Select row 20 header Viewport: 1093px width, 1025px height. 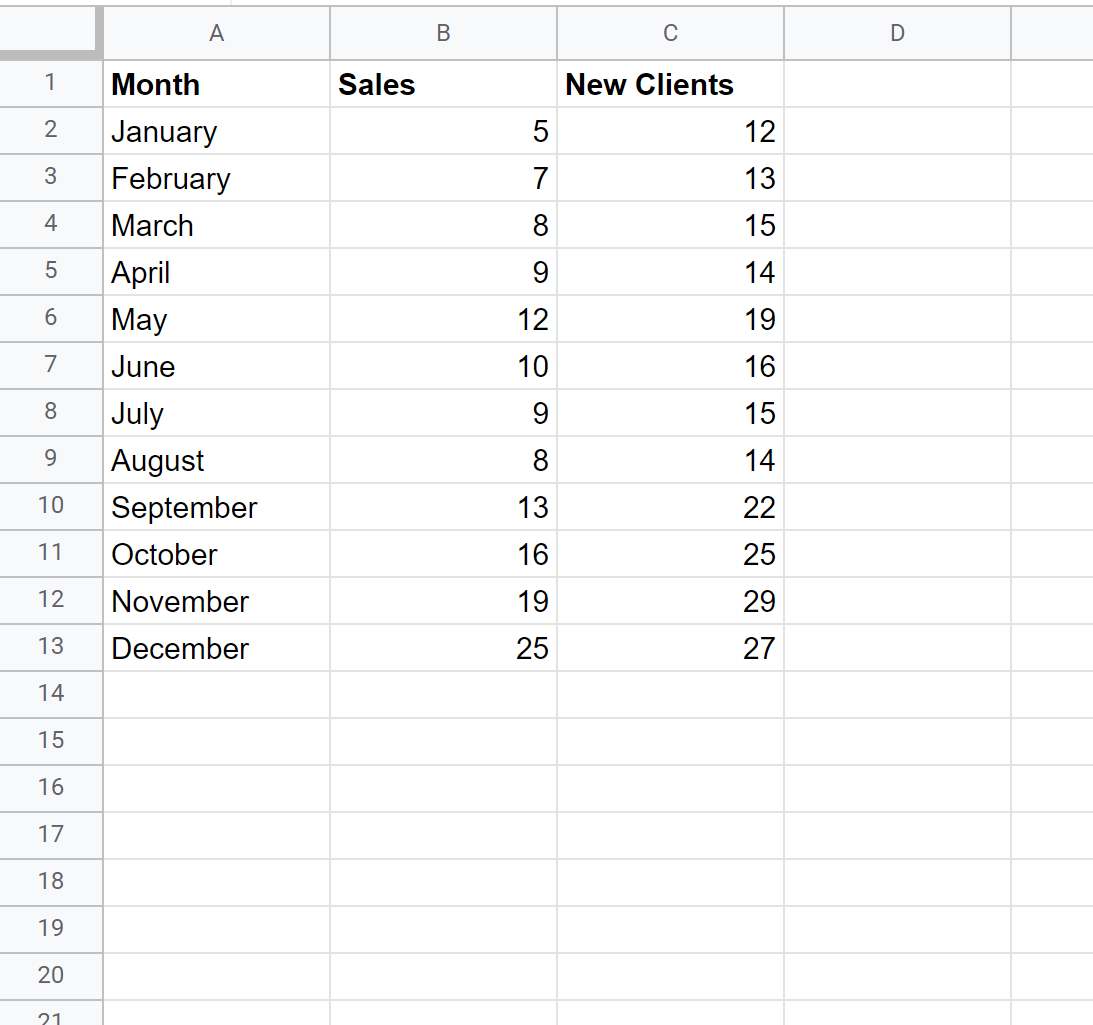pos(51,975)
